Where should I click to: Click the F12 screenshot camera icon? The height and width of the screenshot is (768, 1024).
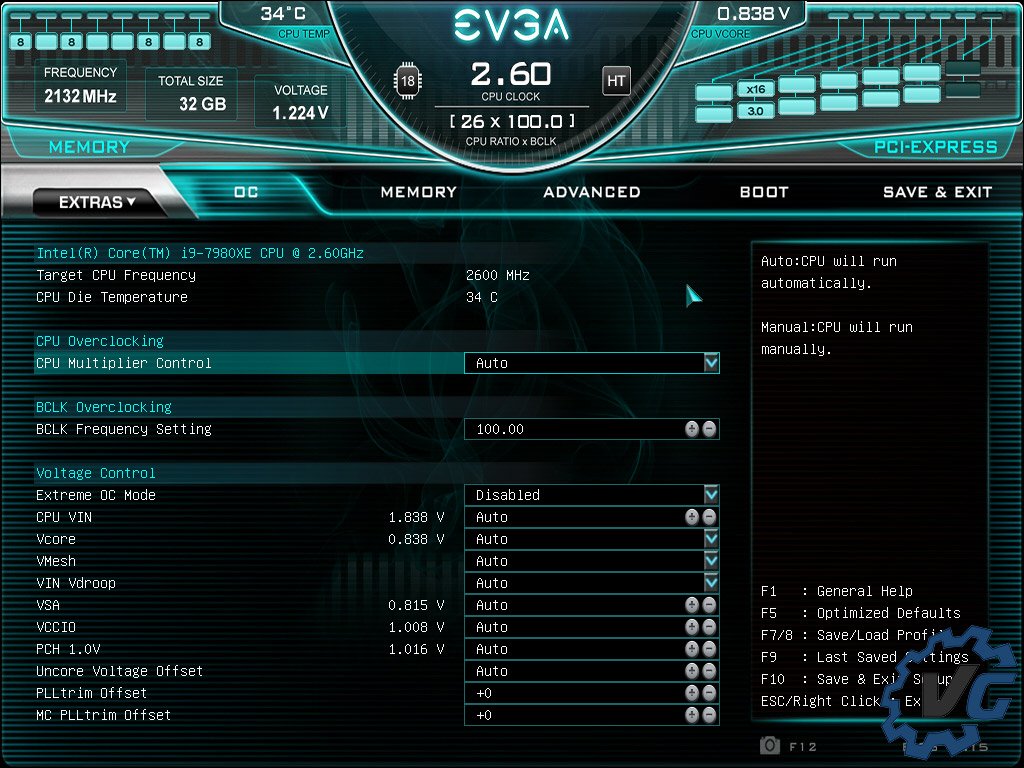[770, 745]
